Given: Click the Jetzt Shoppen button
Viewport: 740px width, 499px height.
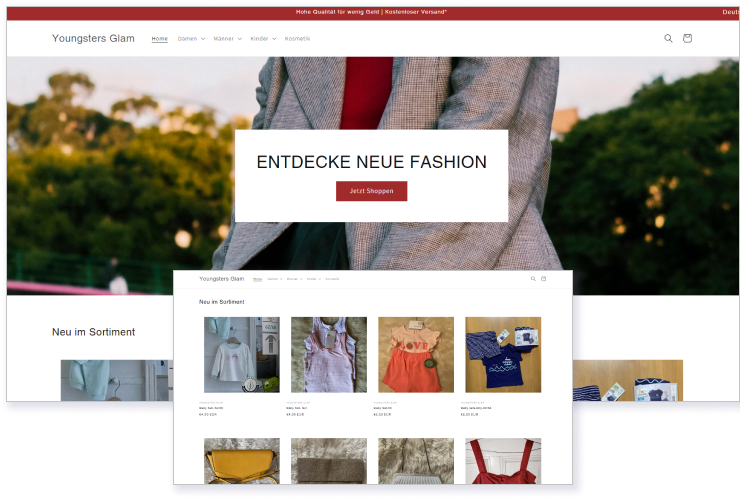Looking at the screenshot, I should click(371, 191).
